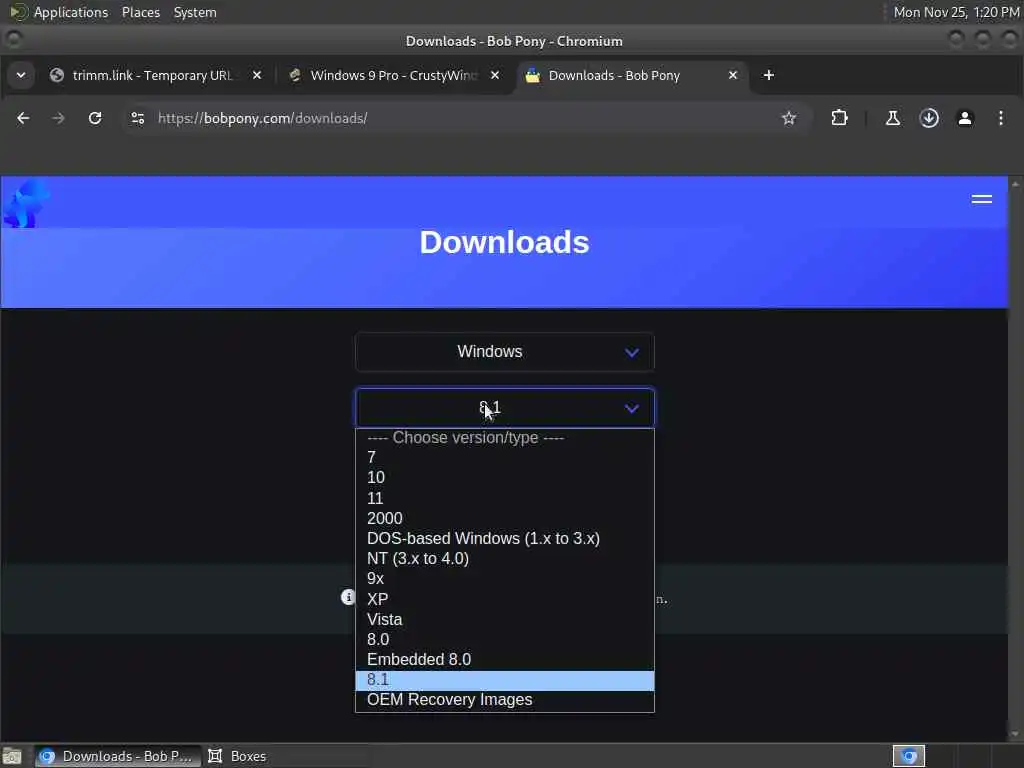Select the Vista version option

pyautogui.click(x=504, y=619)
